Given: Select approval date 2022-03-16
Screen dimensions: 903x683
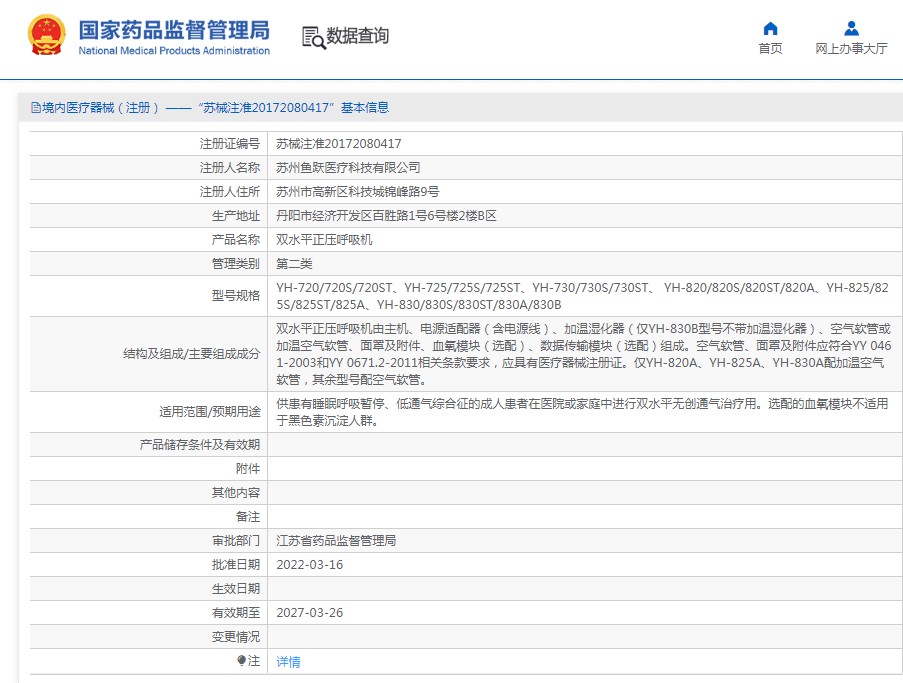Looking at the screenshot, I should [310, 565].
